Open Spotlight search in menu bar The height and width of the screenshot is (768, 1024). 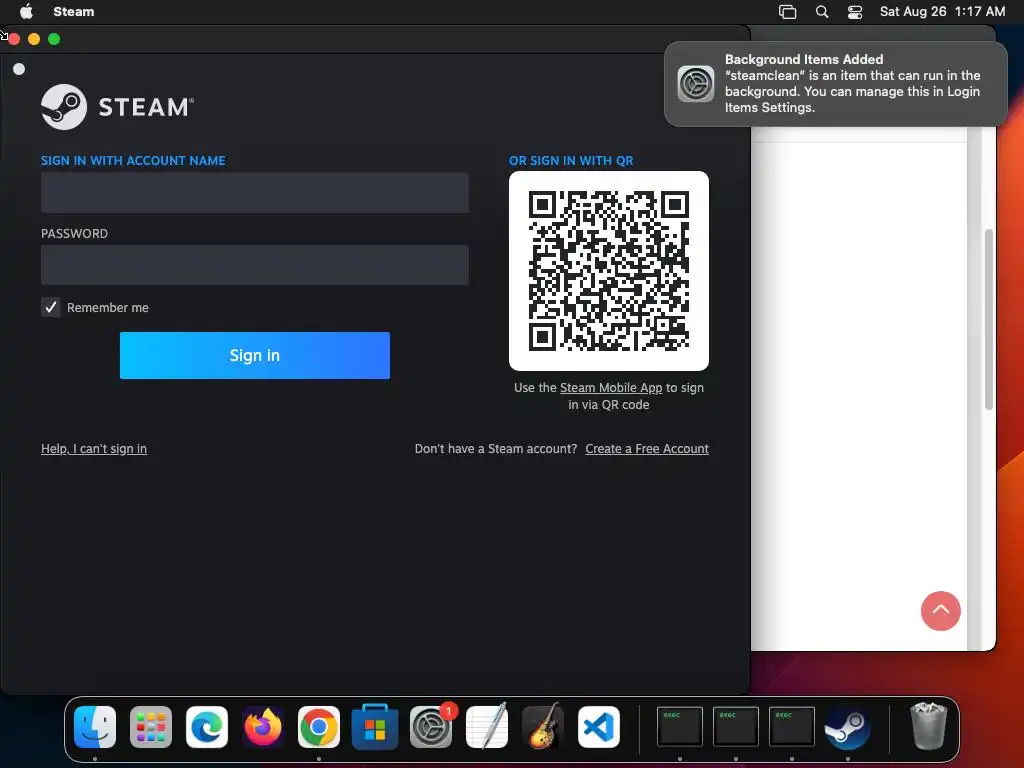[x=822, y=12]
